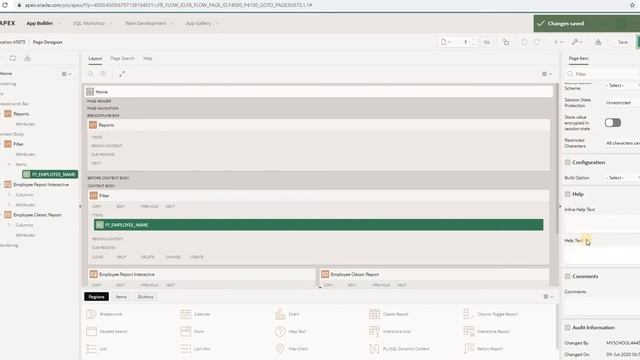Viewport: 640px width, 360px height.
Task: Open the layout menu dropdown at the right
Action: pos(547,74)
